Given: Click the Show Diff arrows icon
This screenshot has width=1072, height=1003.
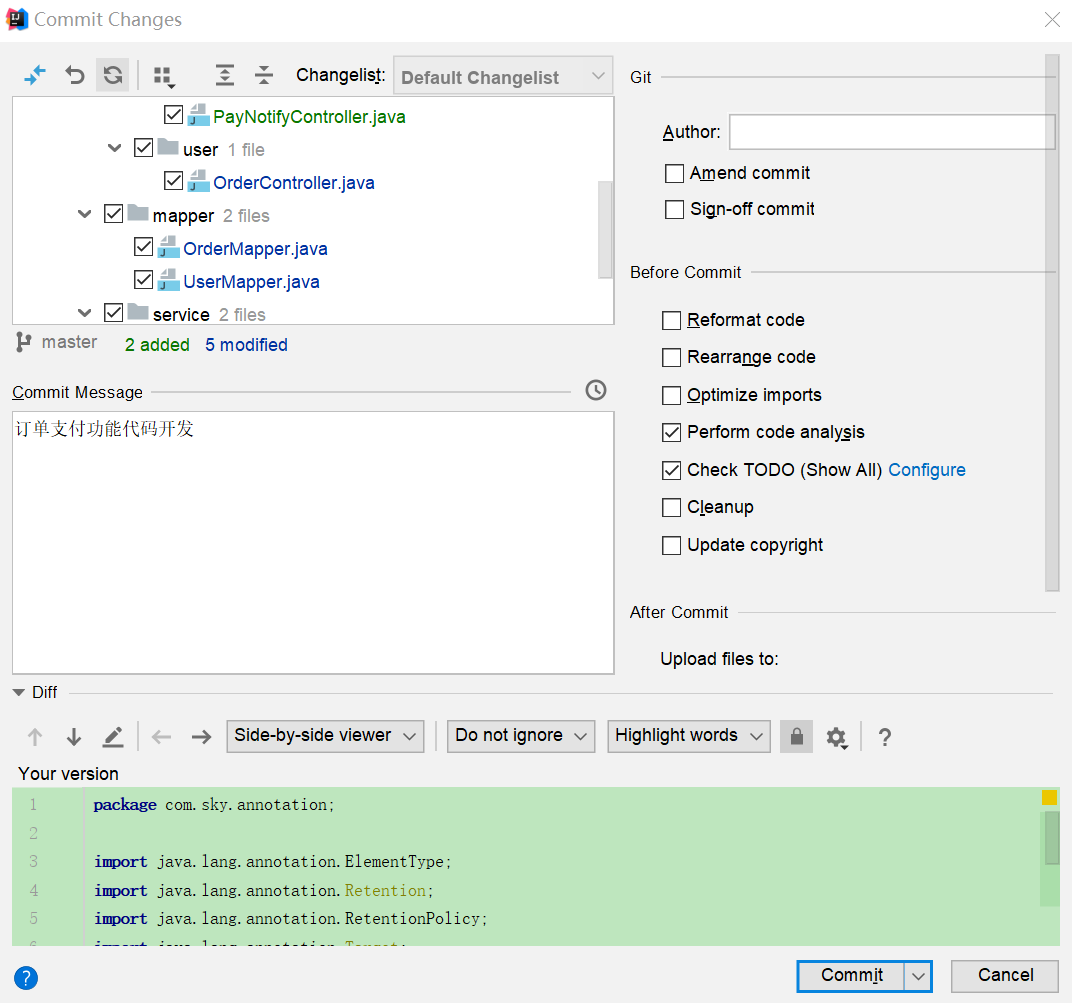Looking at the screenshot, I should 35,75.
